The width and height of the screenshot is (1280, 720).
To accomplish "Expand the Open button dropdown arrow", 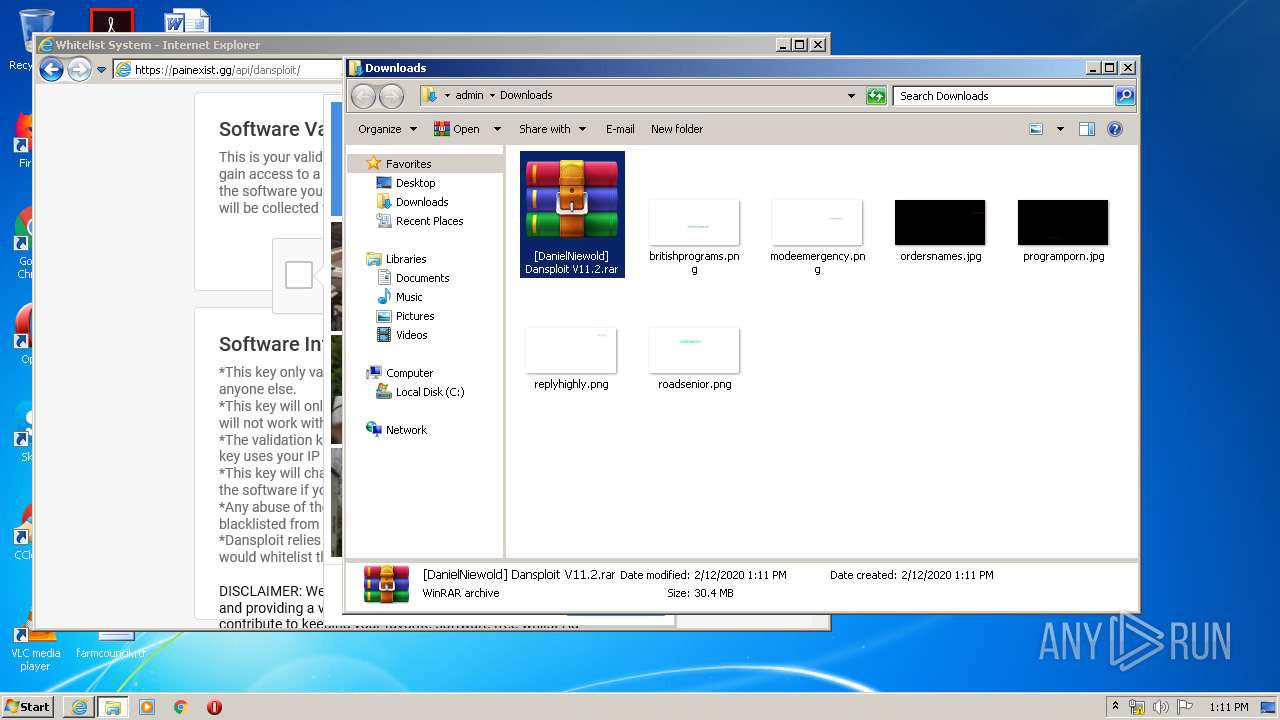I will [497, 129].
